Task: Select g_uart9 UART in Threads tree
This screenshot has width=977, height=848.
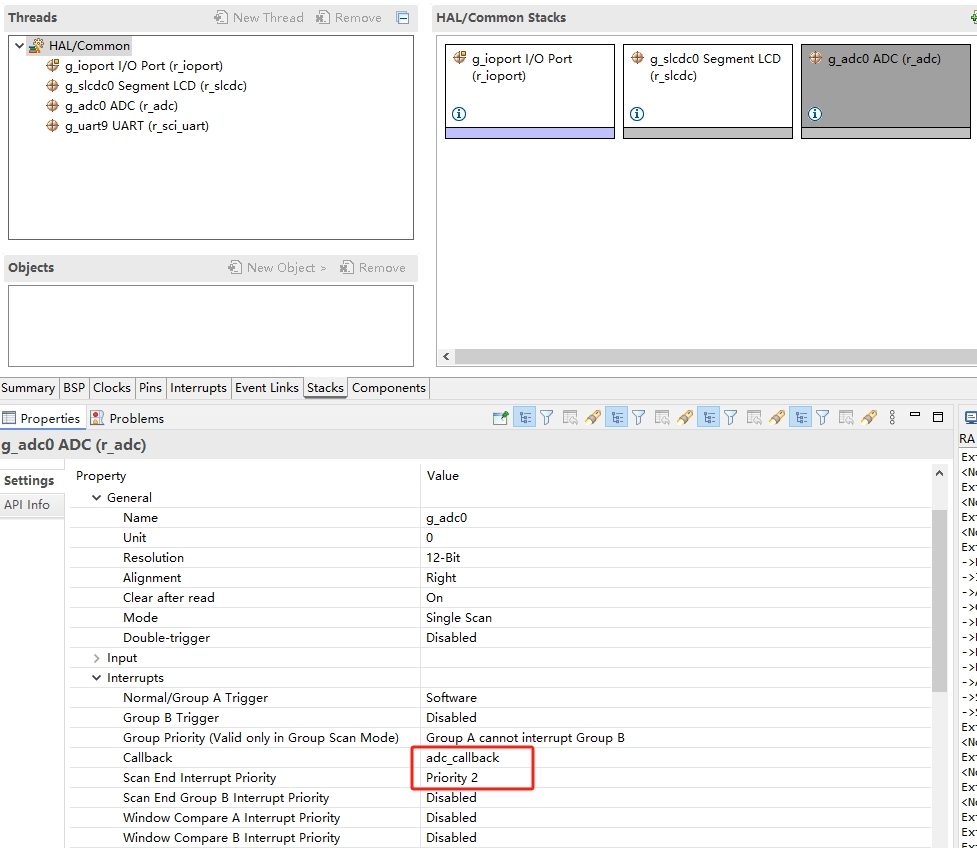Action: click(136, 125)
